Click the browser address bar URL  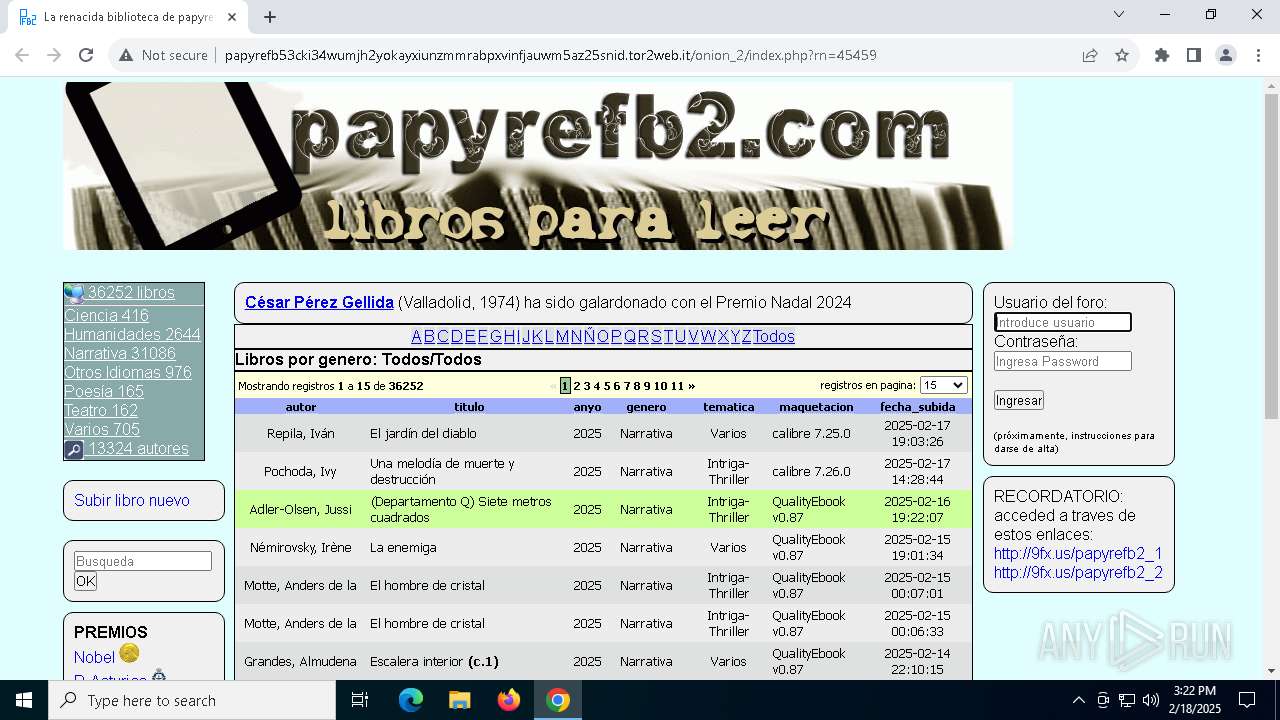[551, 56]
